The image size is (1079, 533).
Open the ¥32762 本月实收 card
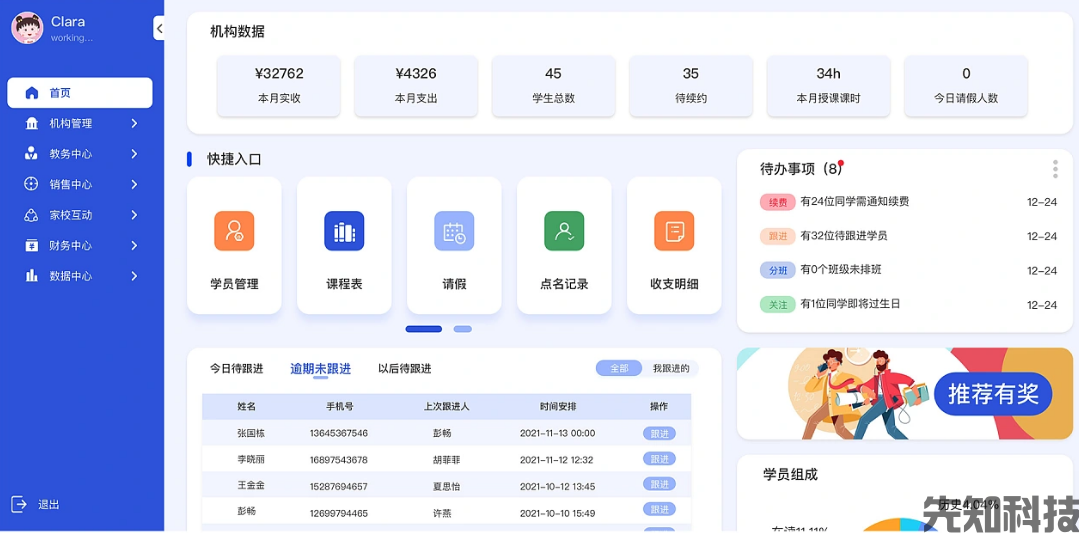[x=279, y=86]
